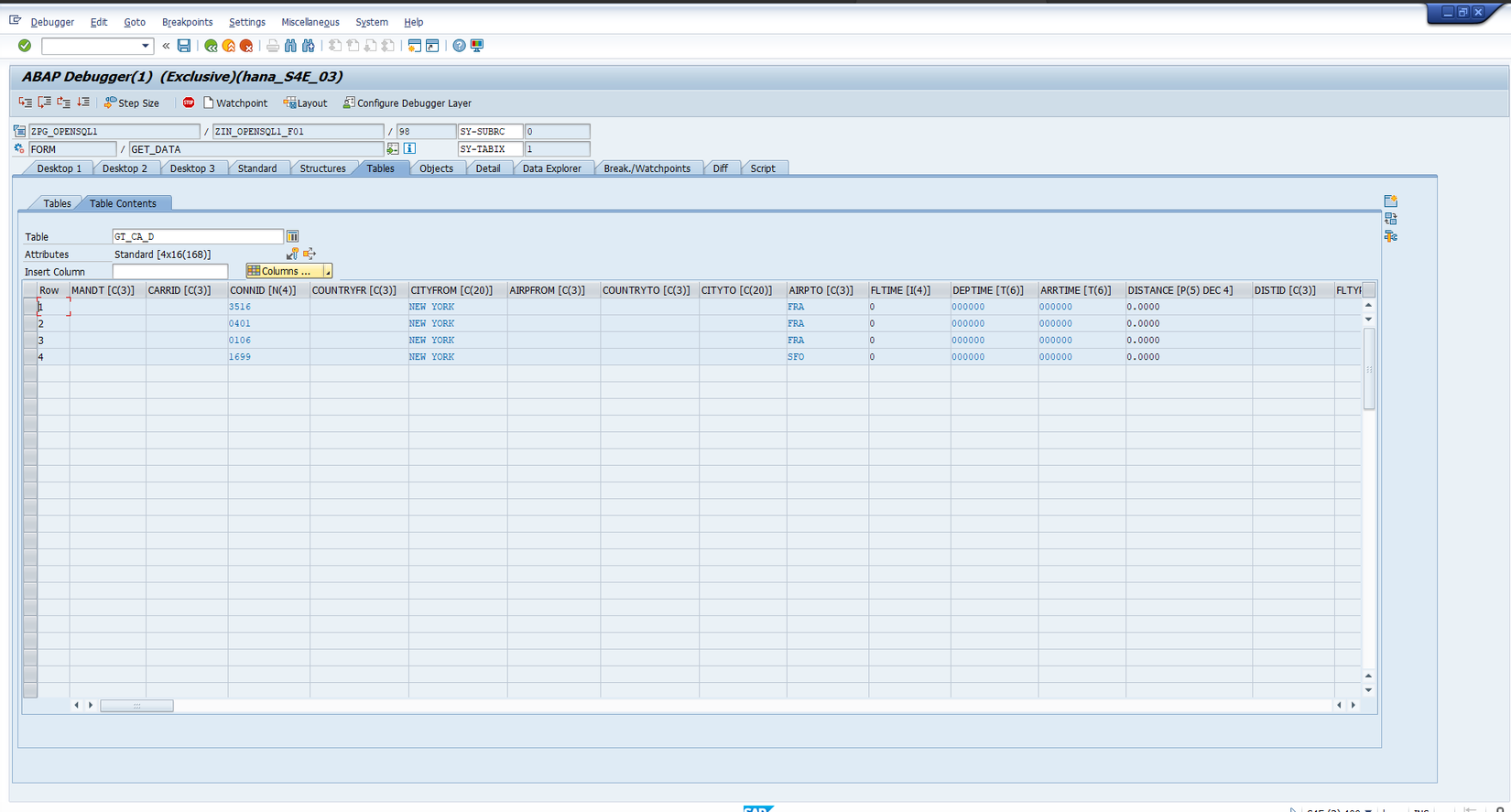Viewport: 1511px width, 812px height.
Task: Select row 3 using its row selector
Action: pos(30,340)
